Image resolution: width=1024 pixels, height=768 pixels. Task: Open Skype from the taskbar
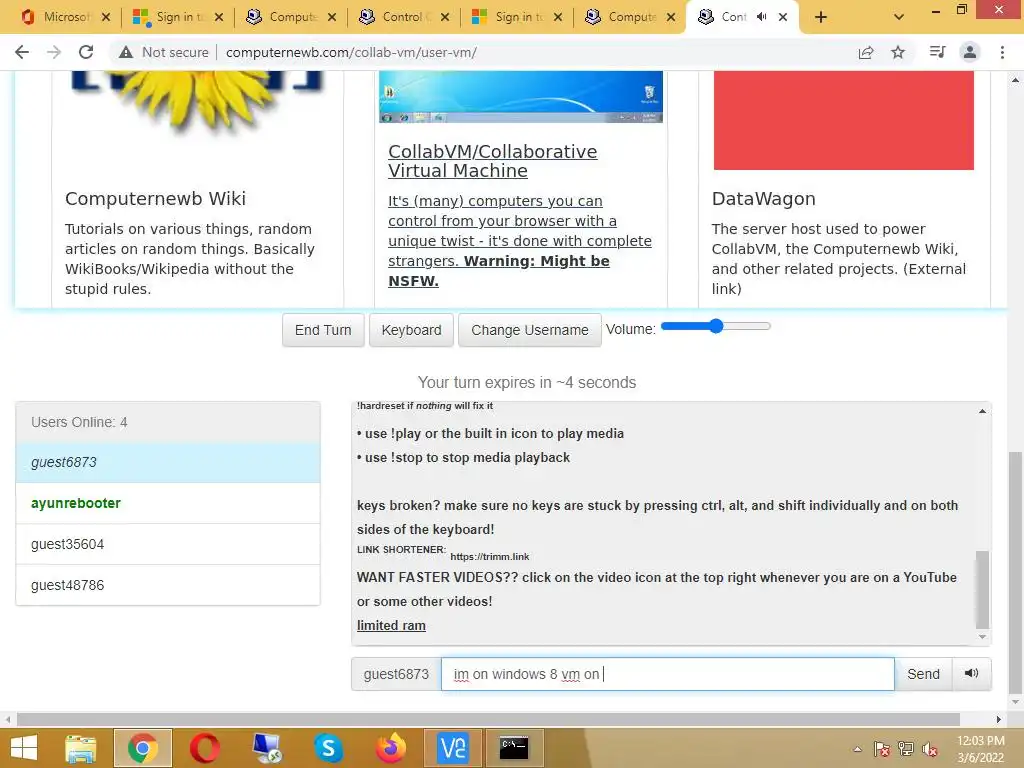click(x=328, y=748)
